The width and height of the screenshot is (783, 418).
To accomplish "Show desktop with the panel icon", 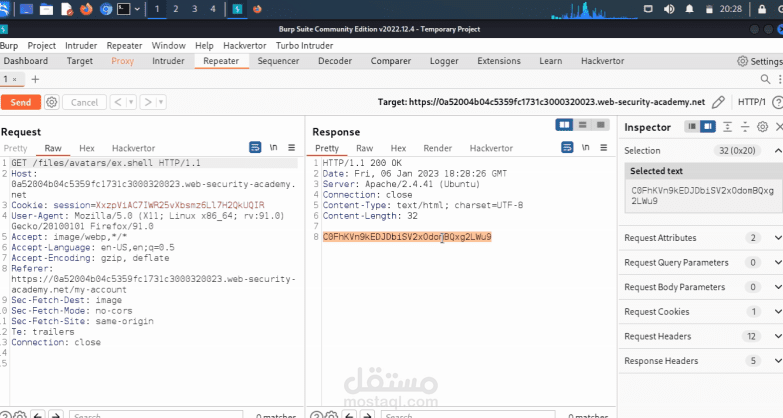I will 26,9.
